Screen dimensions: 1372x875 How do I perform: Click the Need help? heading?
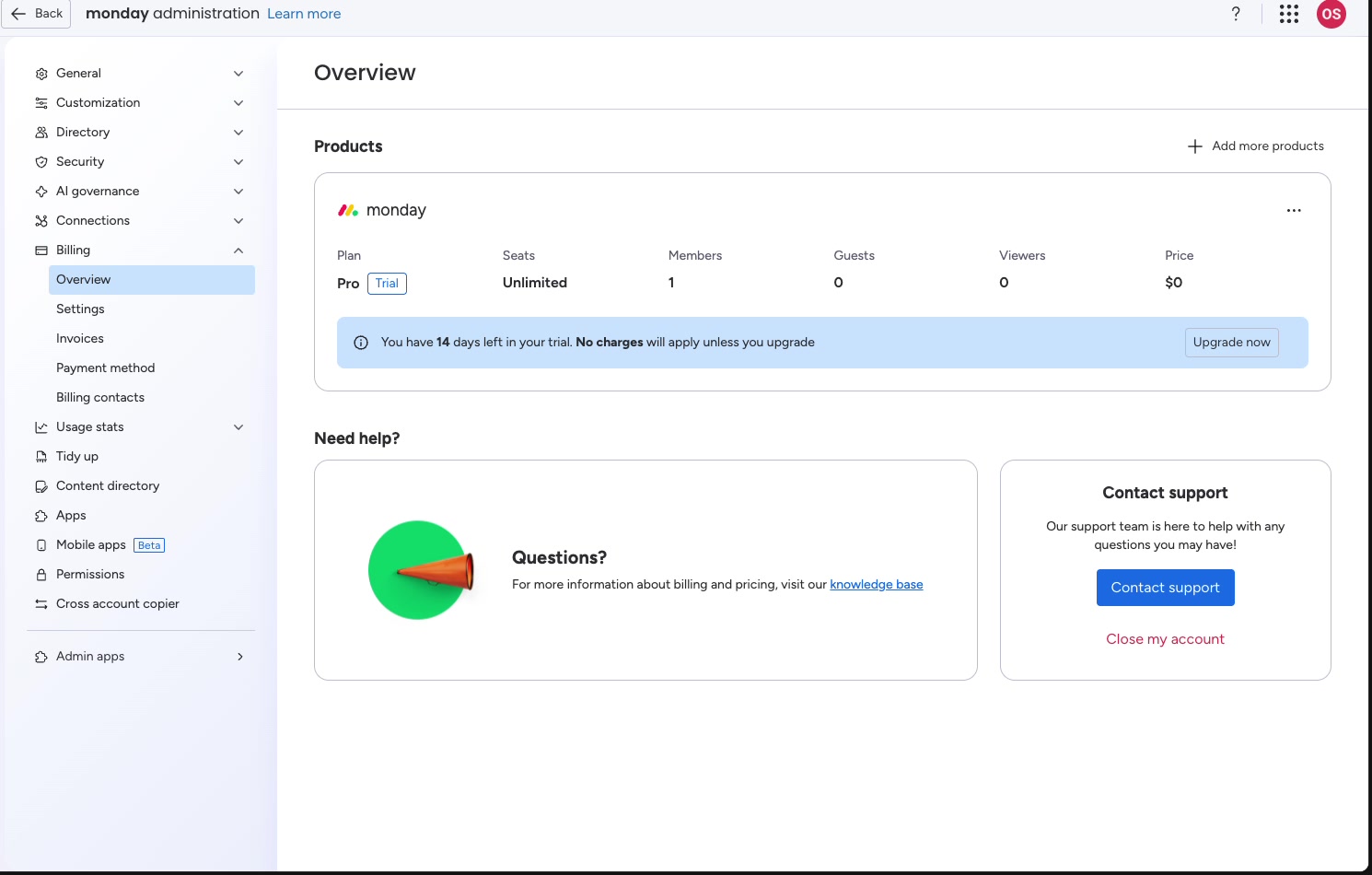[x=357, y=438]
